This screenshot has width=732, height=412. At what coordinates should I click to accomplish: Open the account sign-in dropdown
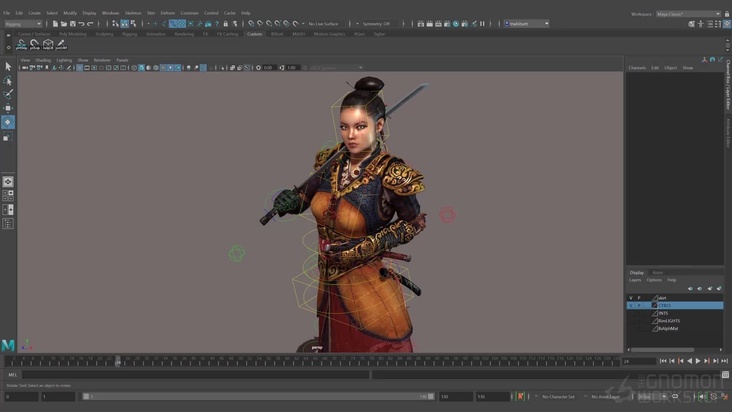point(526,24)
